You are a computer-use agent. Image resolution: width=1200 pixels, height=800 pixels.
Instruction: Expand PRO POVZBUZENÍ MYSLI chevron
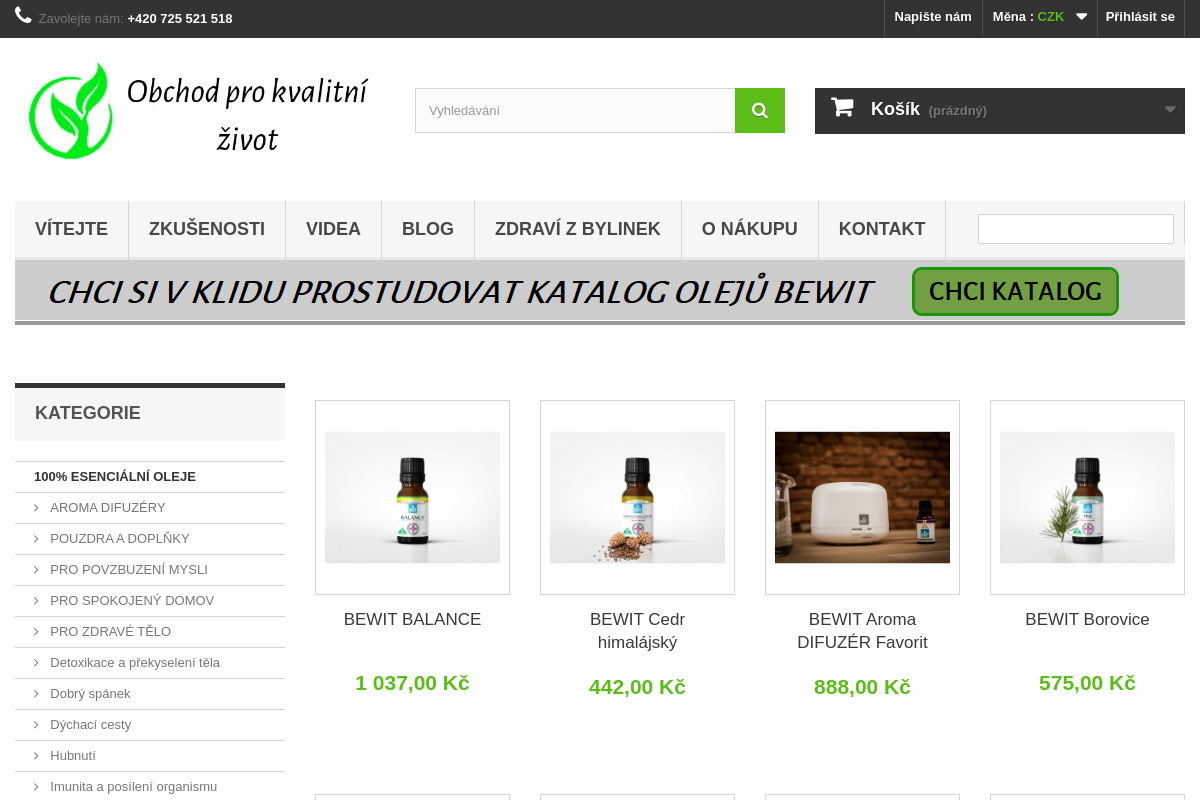tap(36, 570)
